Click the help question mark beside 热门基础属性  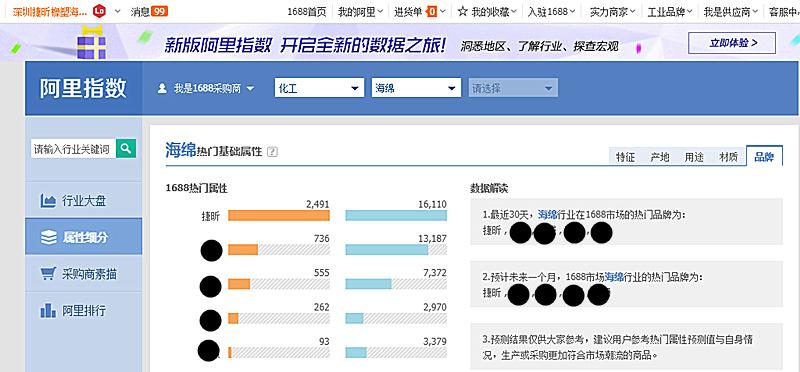tap(272, 152)
